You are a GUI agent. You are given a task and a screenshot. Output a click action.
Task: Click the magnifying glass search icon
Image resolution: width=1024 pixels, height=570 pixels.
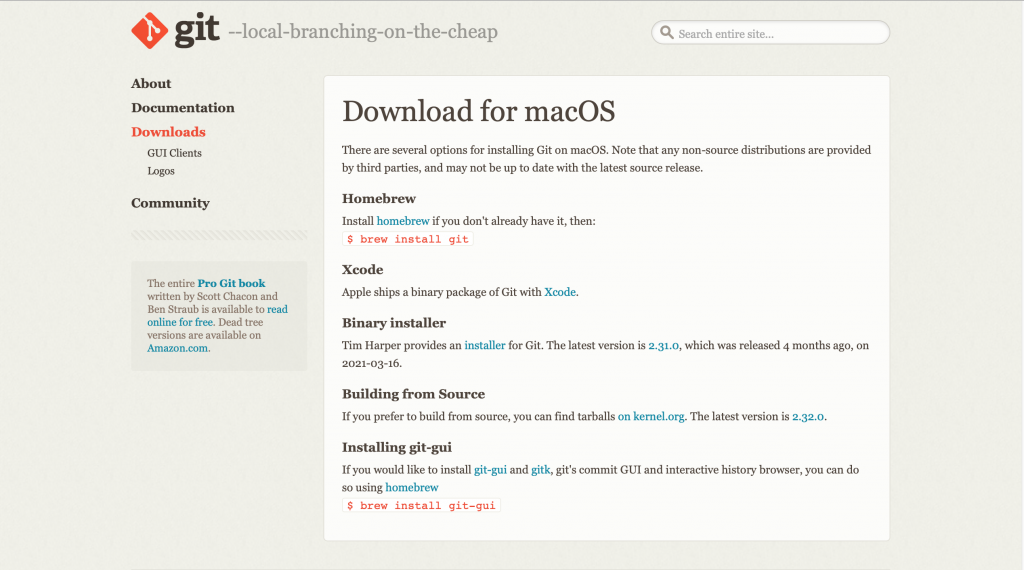pos(666,33)
